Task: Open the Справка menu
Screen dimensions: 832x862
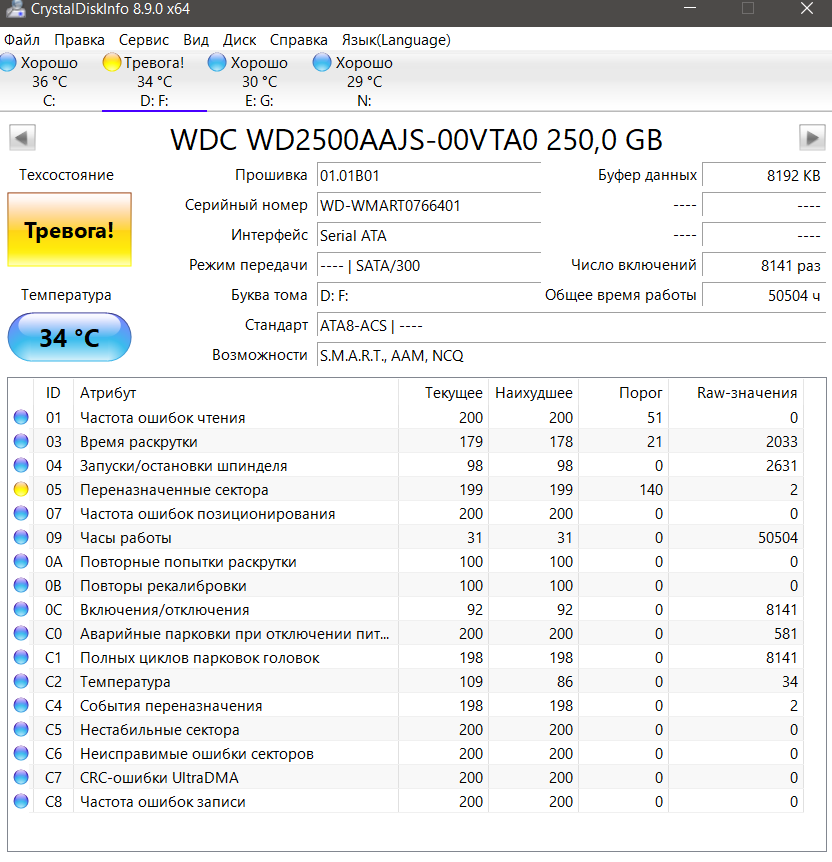Action: (x=299, y=40)
